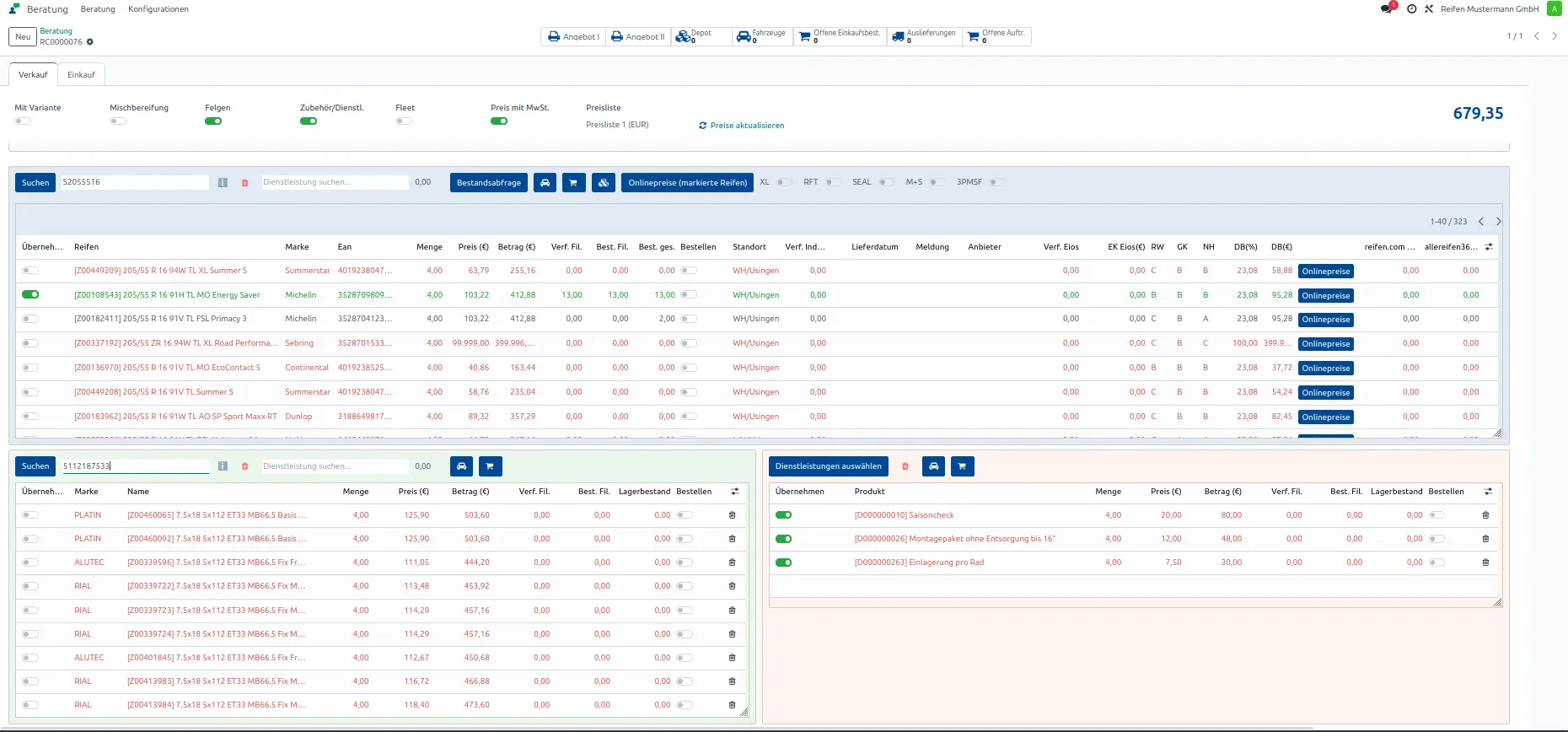This screenshot has width=1568, height=732.
Task: Click the info icon in rims search bar
Action: pyautogui.click(x=223, y=466)
